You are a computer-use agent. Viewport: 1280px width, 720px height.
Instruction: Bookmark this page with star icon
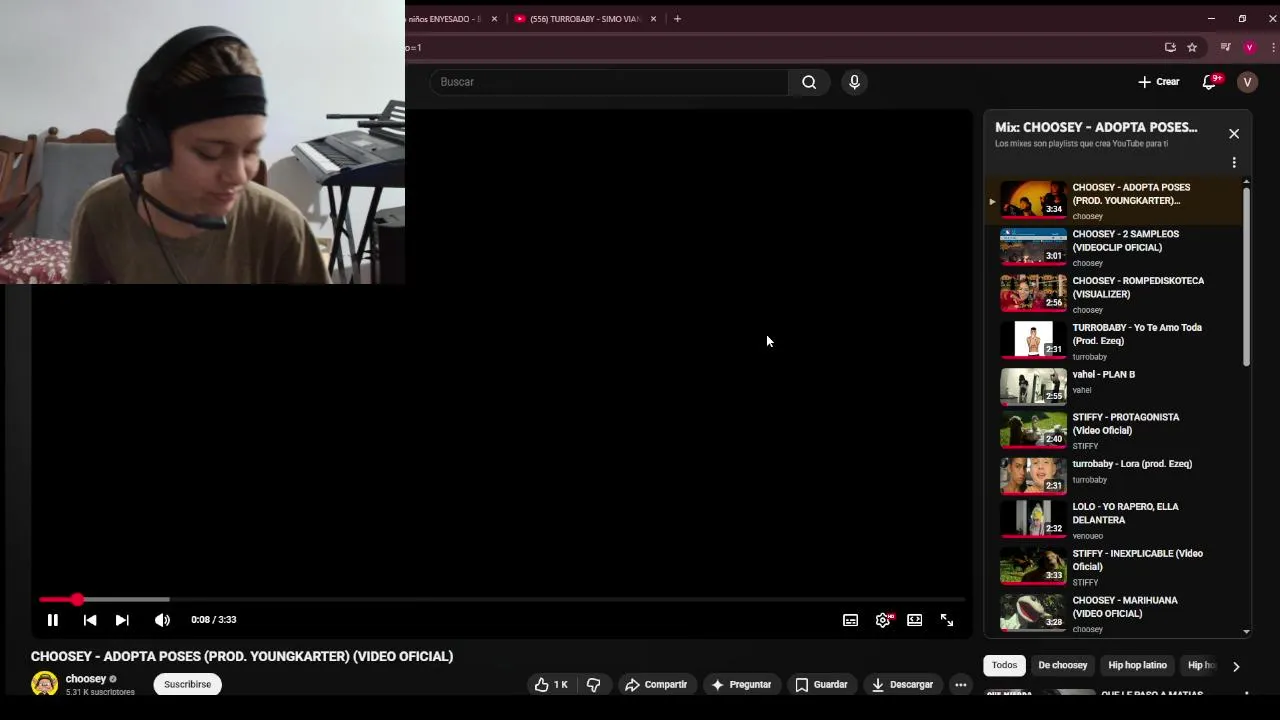tap(1192, 47)
